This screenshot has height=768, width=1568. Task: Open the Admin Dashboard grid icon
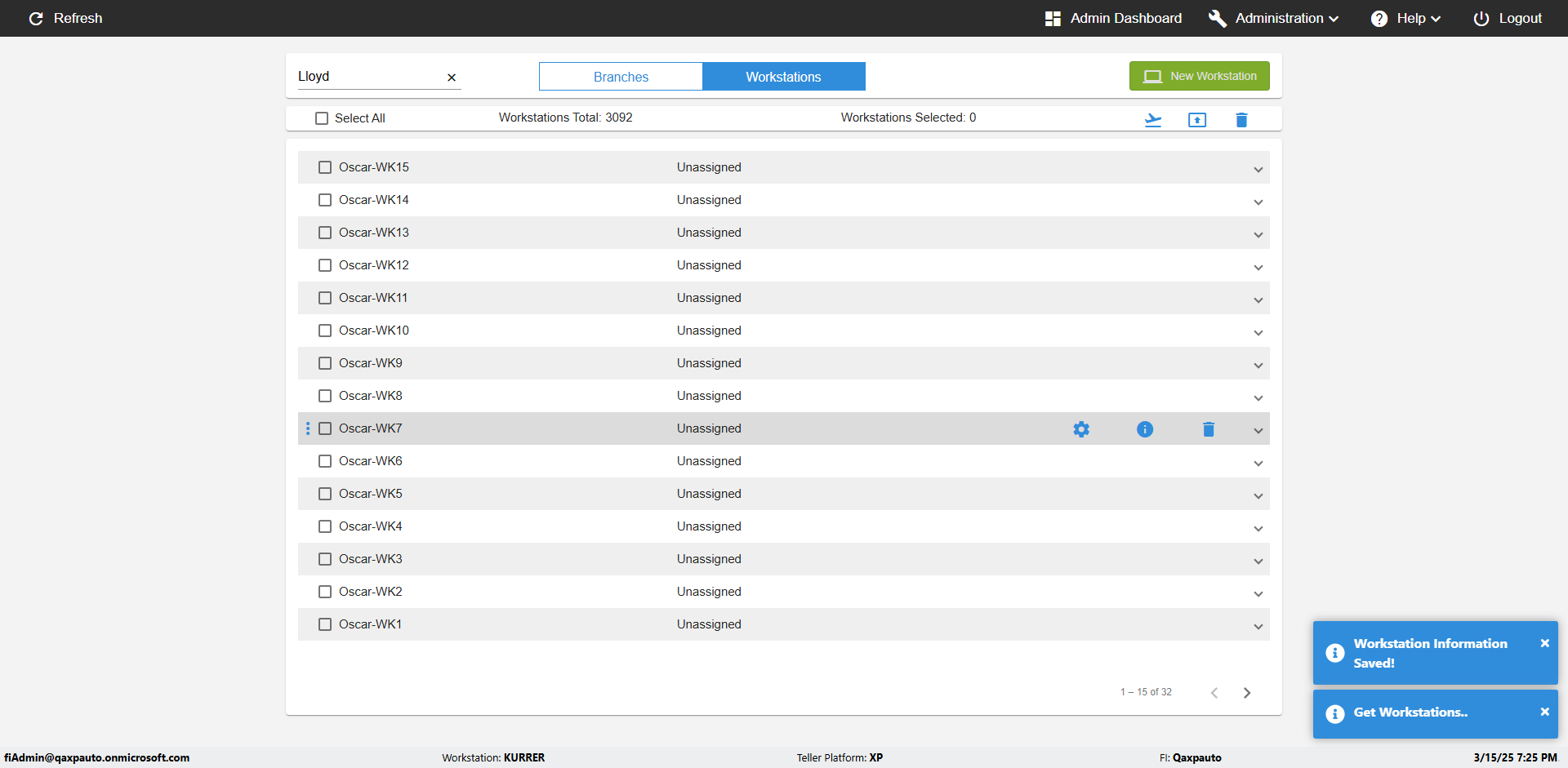[1053, 18]
